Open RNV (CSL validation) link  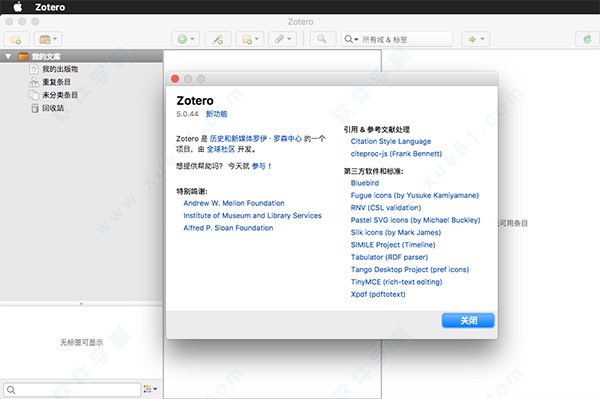pos(386,207)
